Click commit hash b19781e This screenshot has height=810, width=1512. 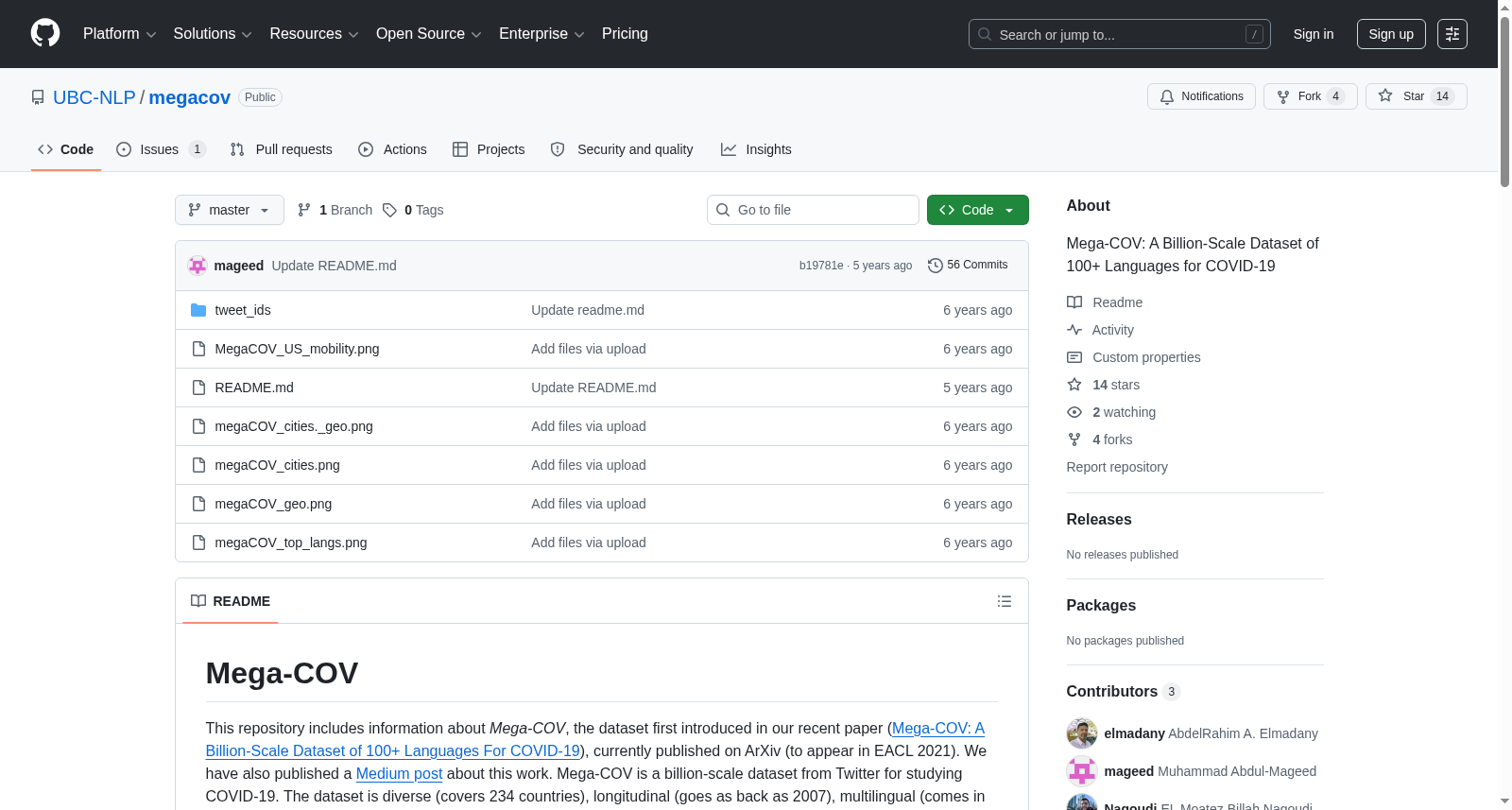[x=821, y=266]
